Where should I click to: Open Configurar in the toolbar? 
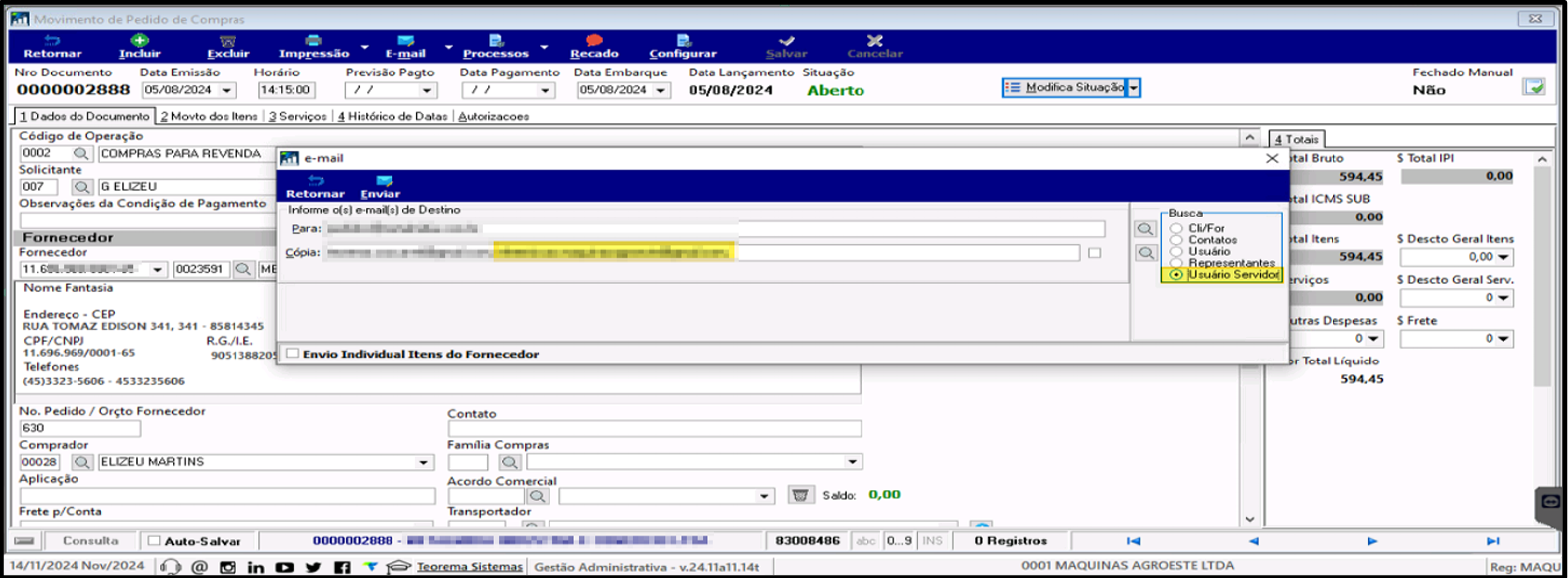(x=683, y=46)
